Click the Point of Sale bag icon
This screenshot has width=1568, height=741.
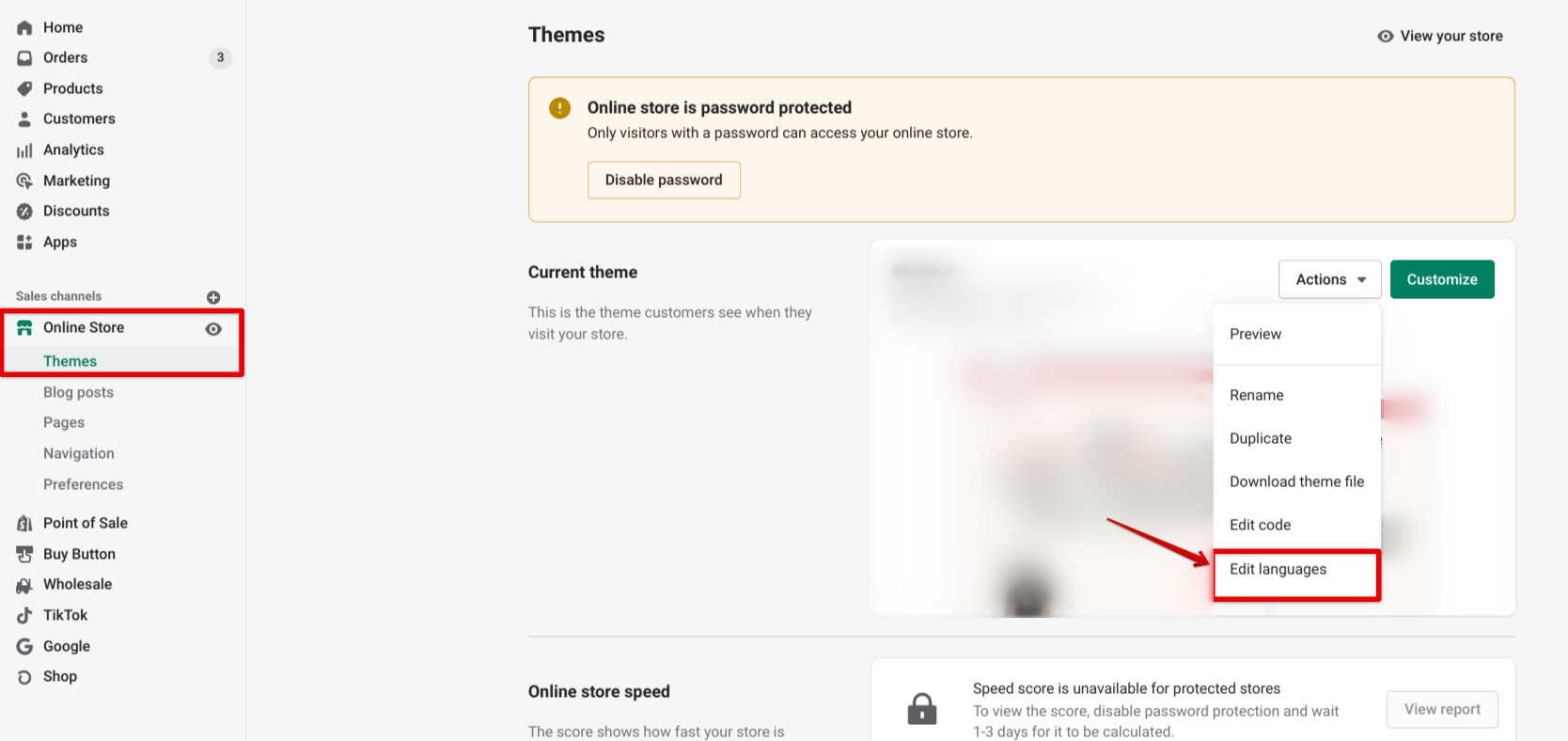pos(24,524)
